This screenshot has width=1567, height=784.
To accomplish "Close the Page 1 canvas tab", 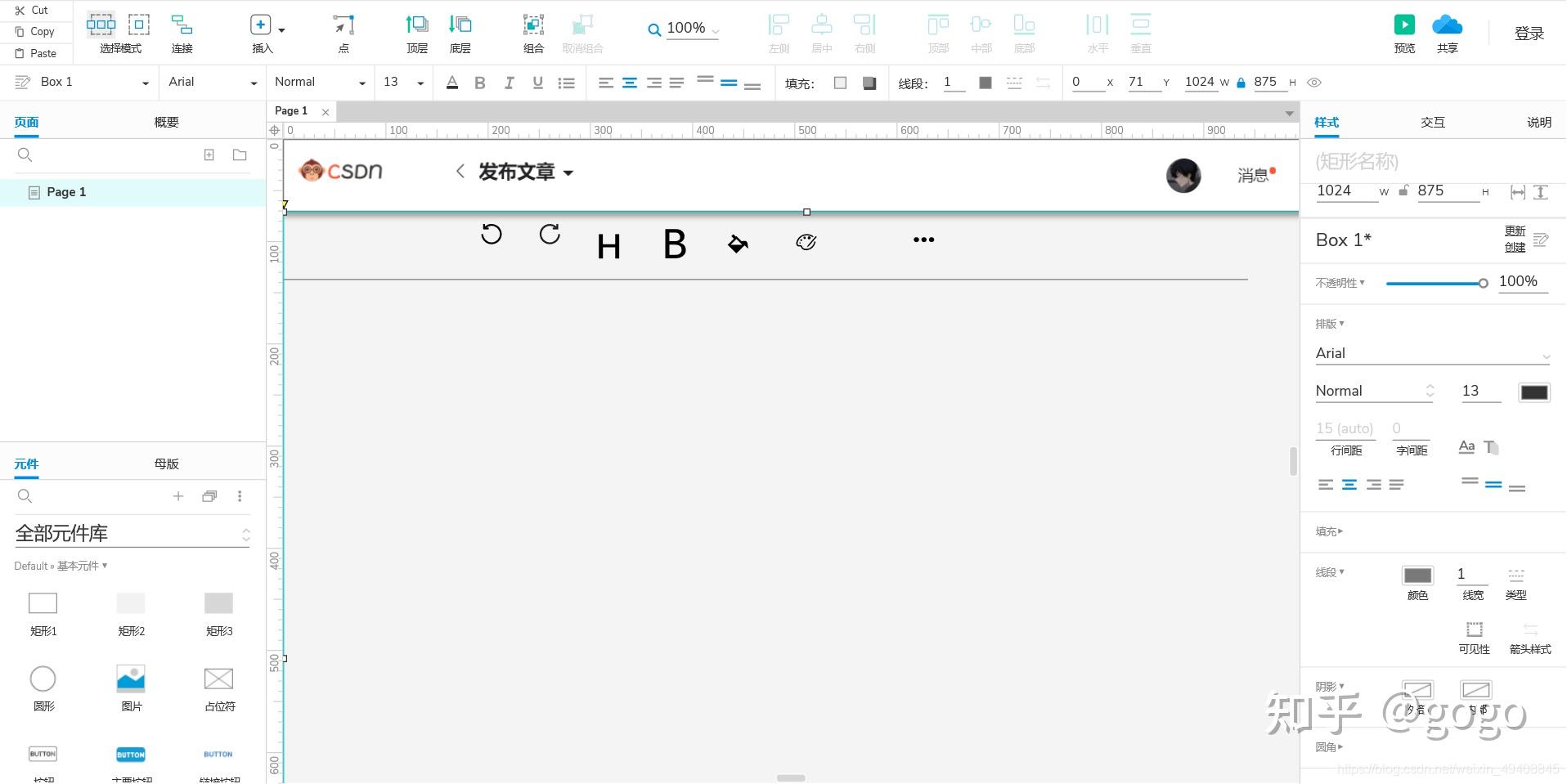I will tap(326, 112).
